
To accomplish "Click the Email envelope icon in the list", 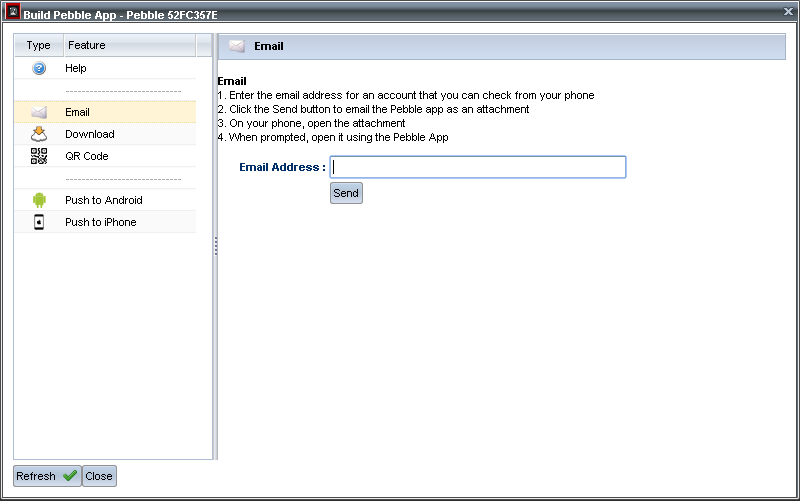I will (x=39, y=112).
